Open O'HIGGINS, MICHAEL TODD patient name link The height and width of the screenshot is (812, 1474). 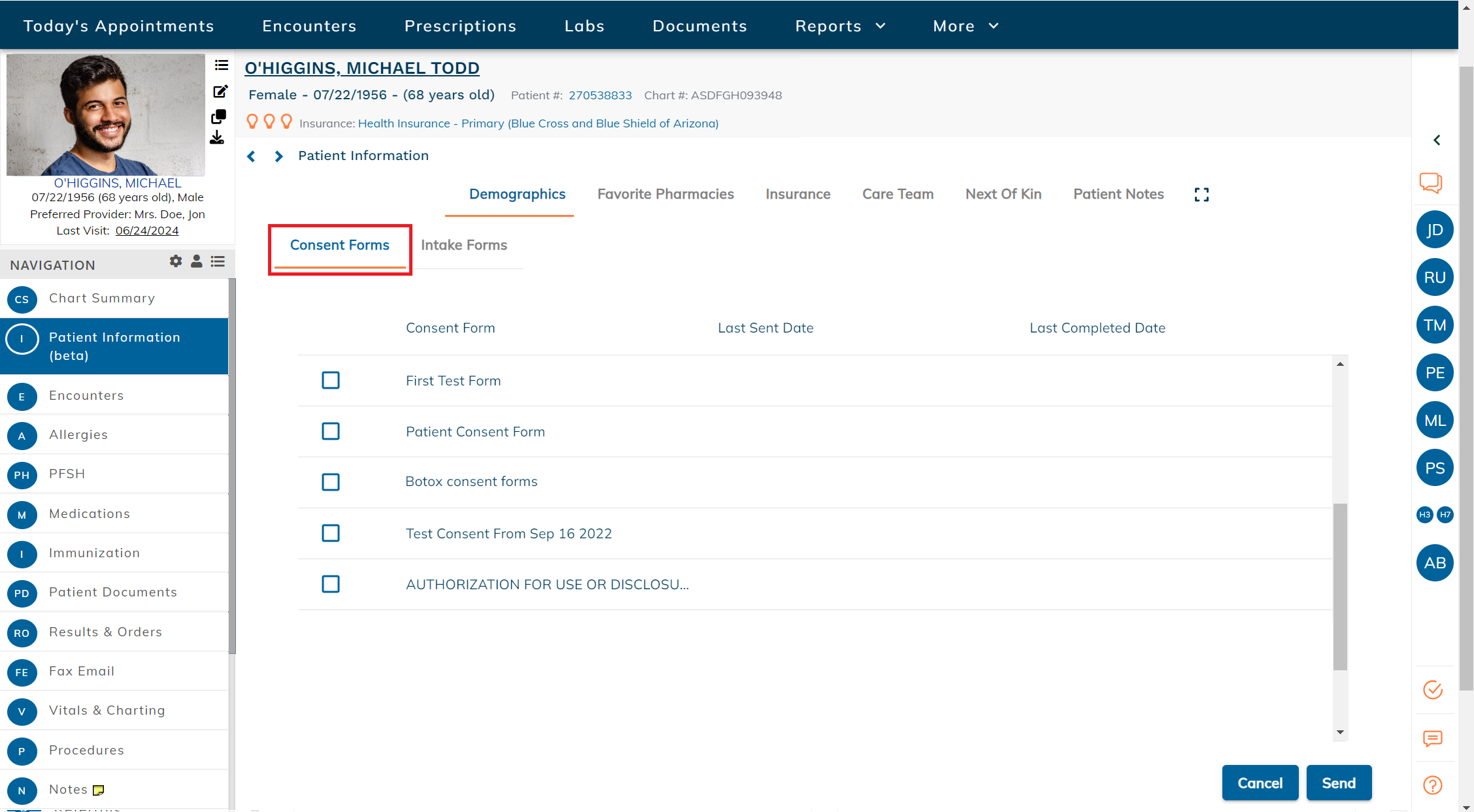(362, 68)
